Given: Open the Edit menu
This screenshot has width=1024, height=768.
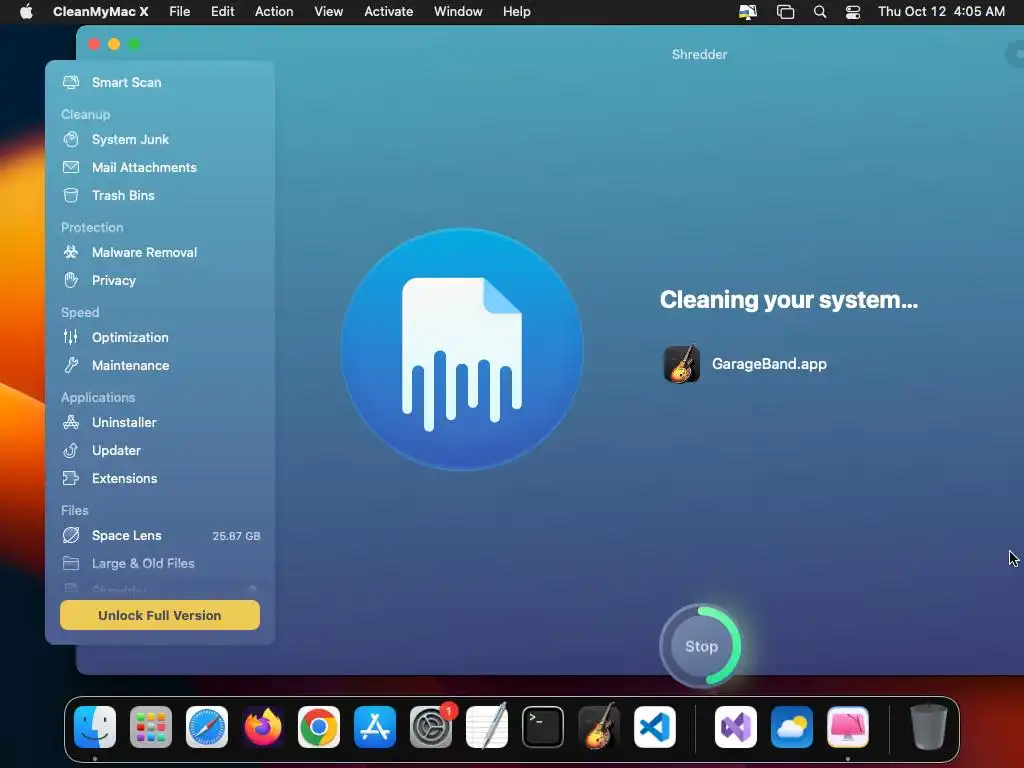Looking at the screenshot, I should pyautogui.click(x=223, y=12).
